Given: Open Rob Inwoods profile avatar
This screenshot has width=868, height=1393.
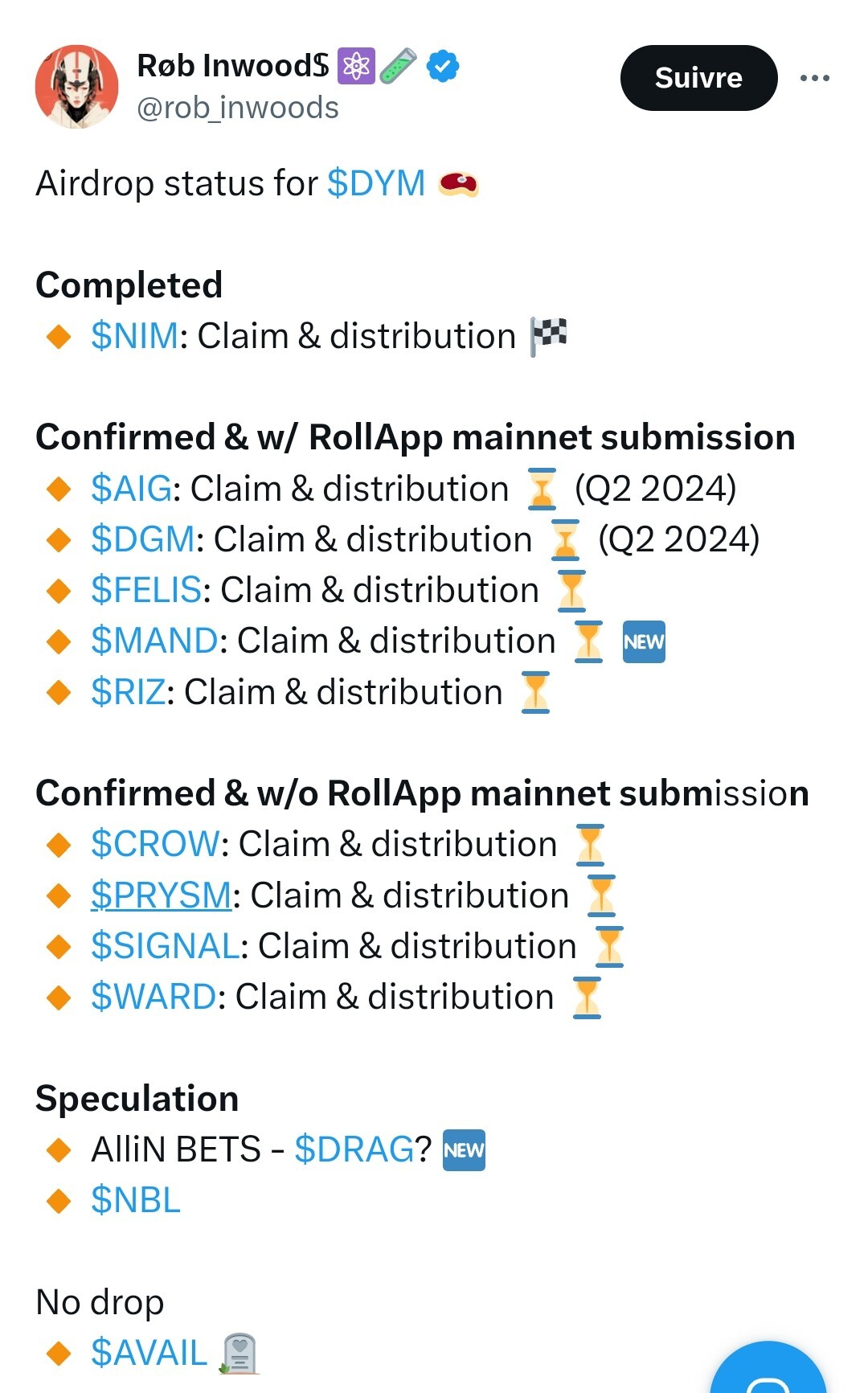Looking at the screenshot, I should click(x=76, y=87).
